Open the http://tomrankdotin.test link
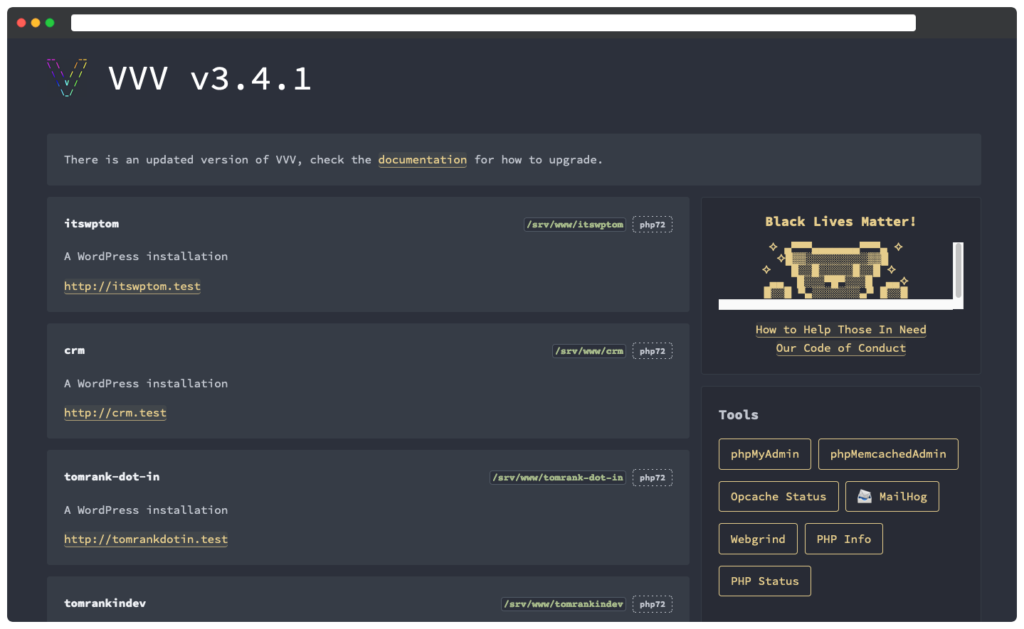The width and height of the screenshot is (1024, 629). point(146,540)
